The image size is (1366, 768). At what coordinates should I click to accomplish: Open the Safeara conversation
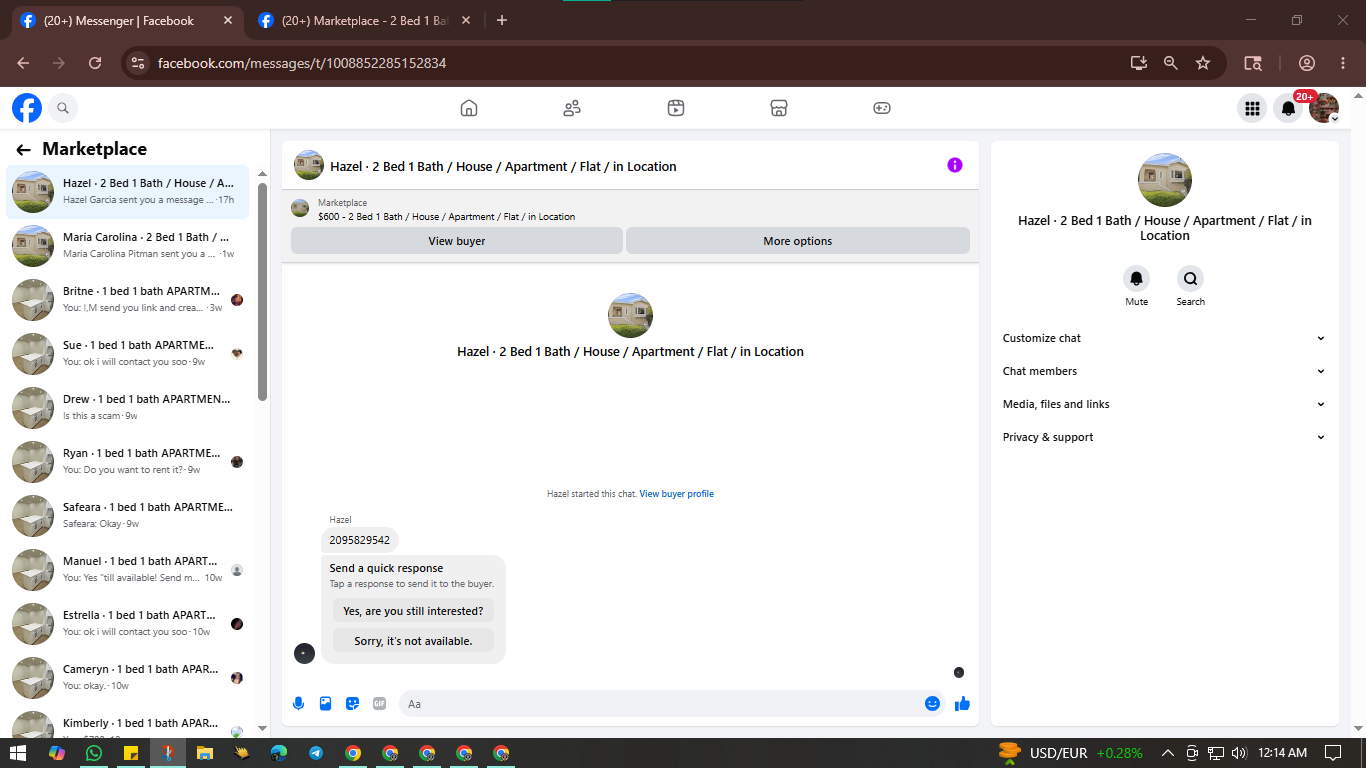128,515
